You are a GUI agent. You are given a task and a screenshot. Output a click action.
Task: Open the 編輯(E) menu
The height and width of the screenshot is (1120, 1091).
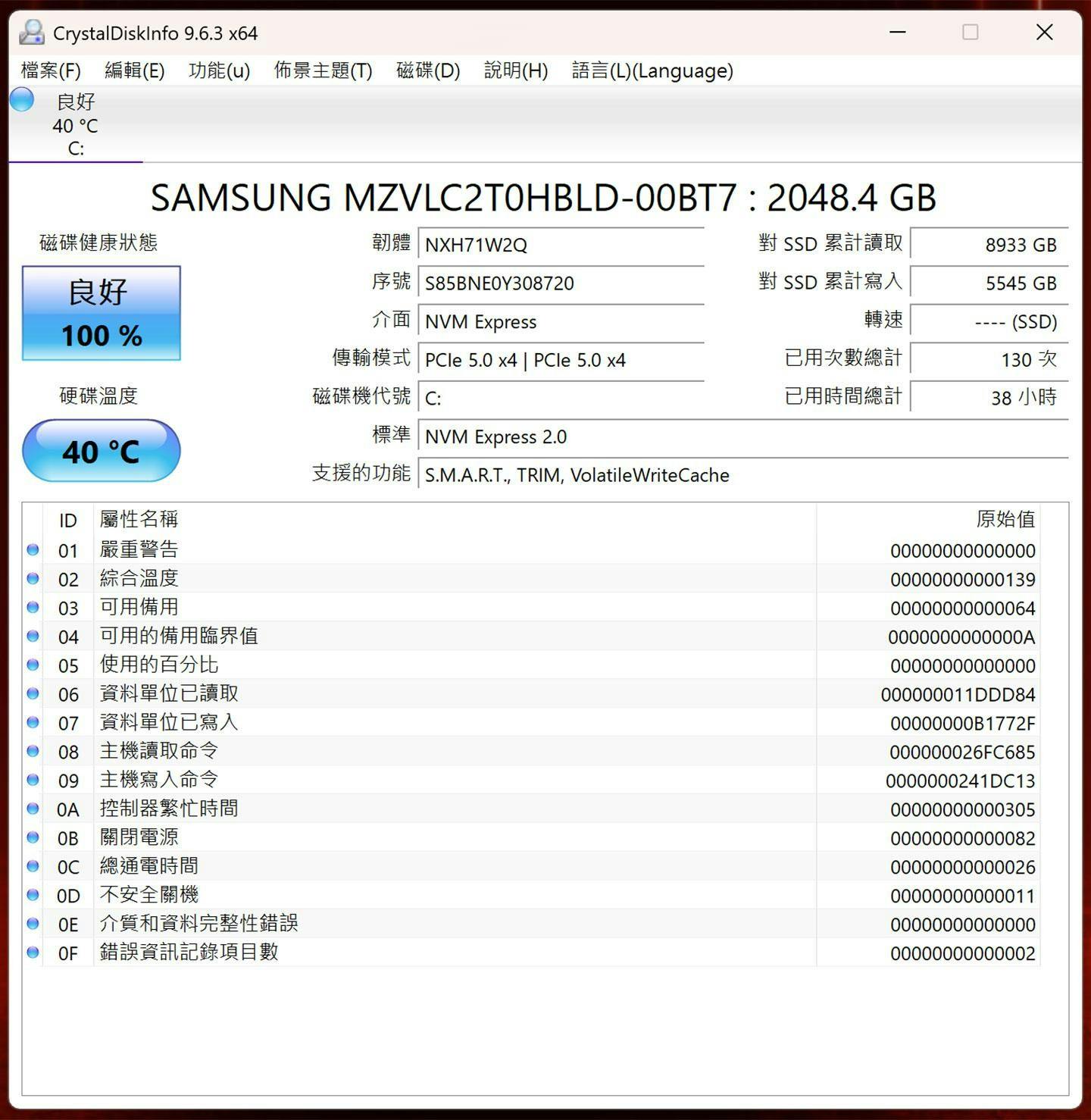pos(135,70)
